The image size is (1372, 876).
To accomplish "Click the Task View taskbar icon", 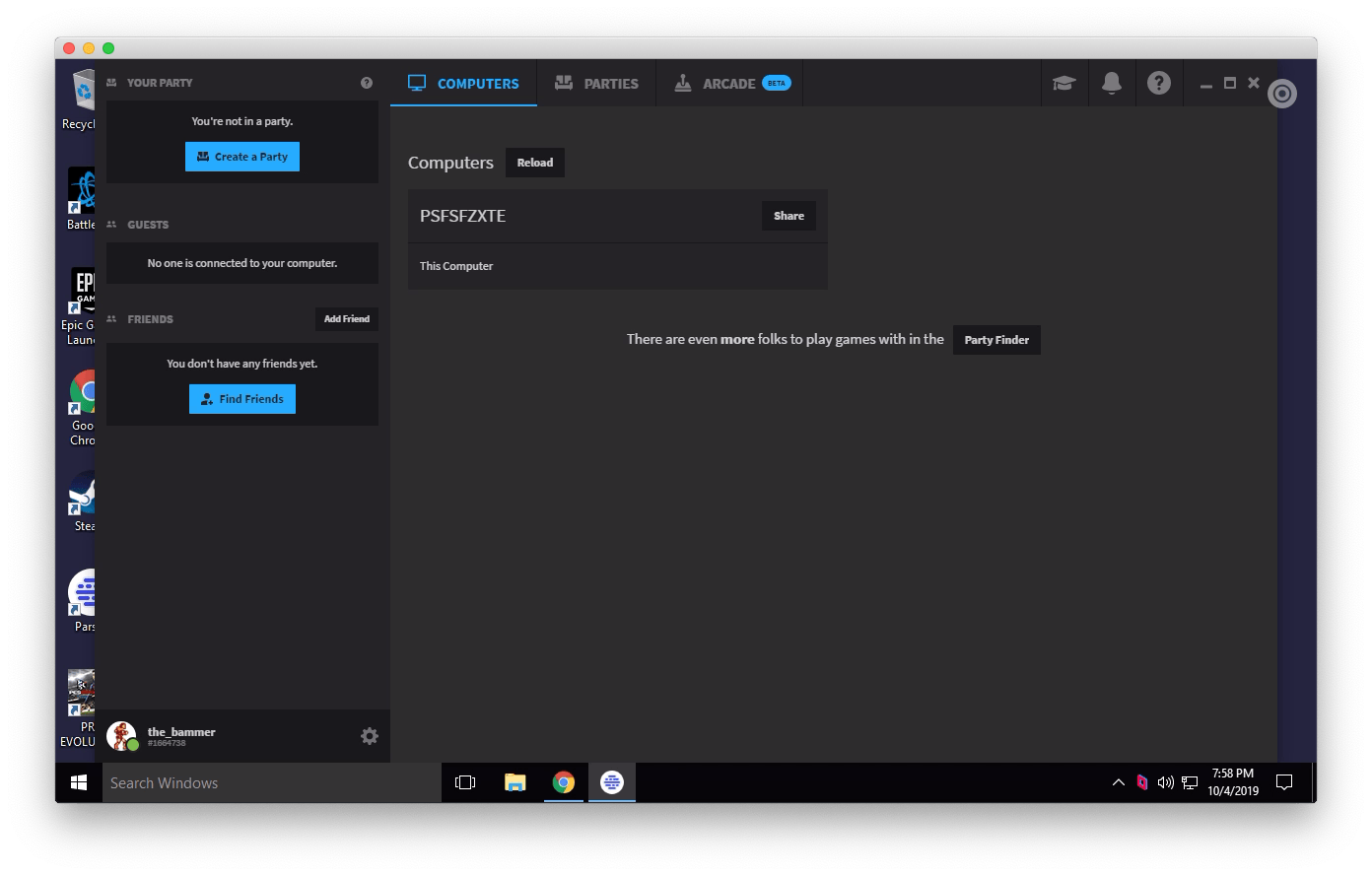I will 465,782.
